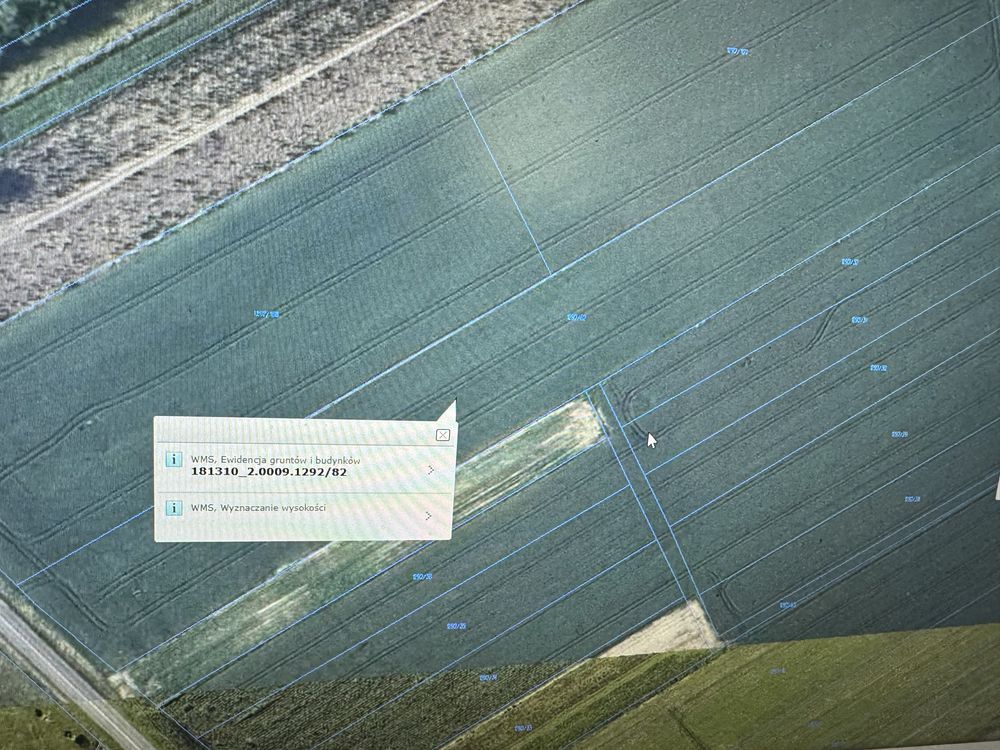Click the parcel label in the field above the popup
Screen dimensions: 1000x750
point(266,314)
